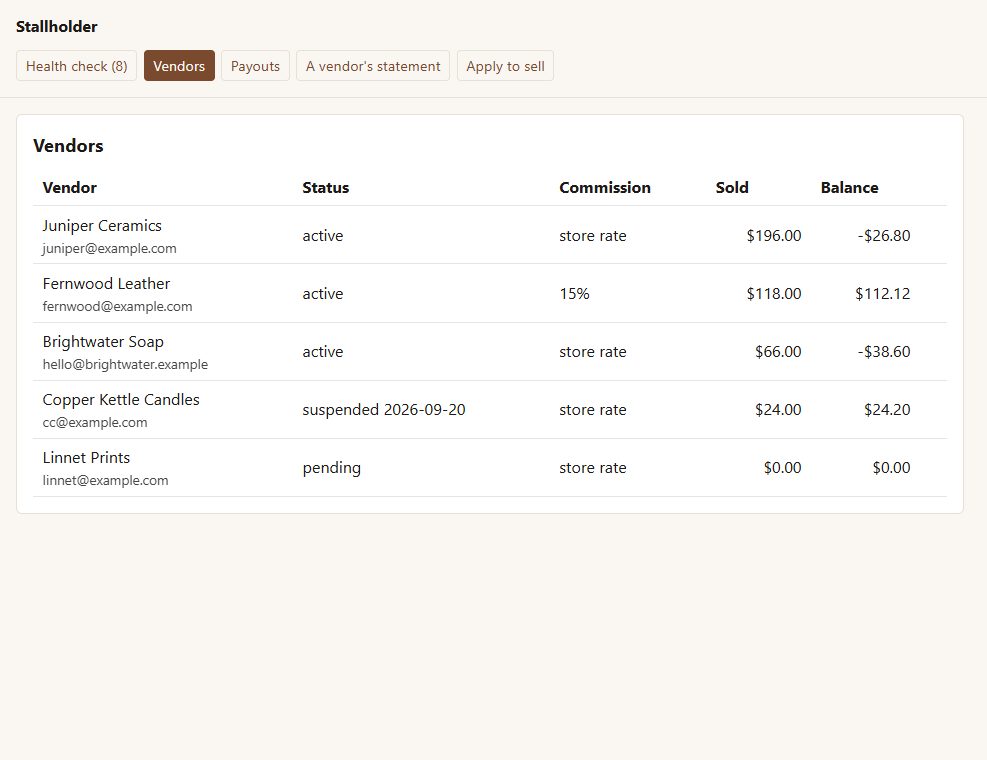Click Juniper Ceramics' $196.00 sold amount
Screen dimensions: 987x760
click(x=774, y=235)
